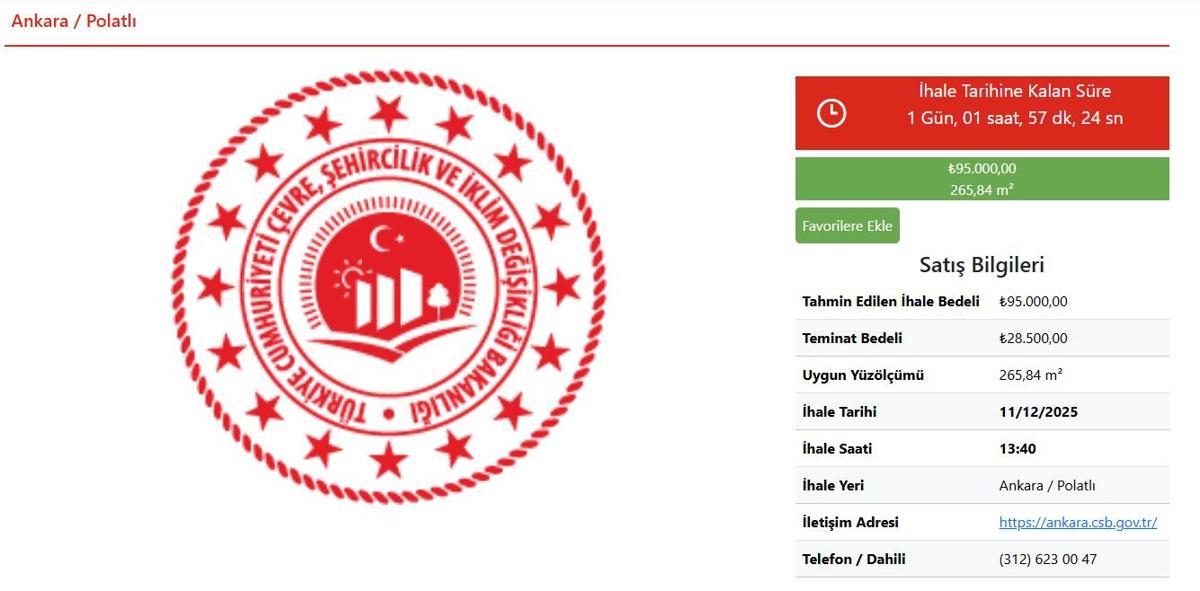The height and width of the screenshot is (591, 1200).
Task: Click the İhale Saati value 13:40
Action: coord(1017,449)
